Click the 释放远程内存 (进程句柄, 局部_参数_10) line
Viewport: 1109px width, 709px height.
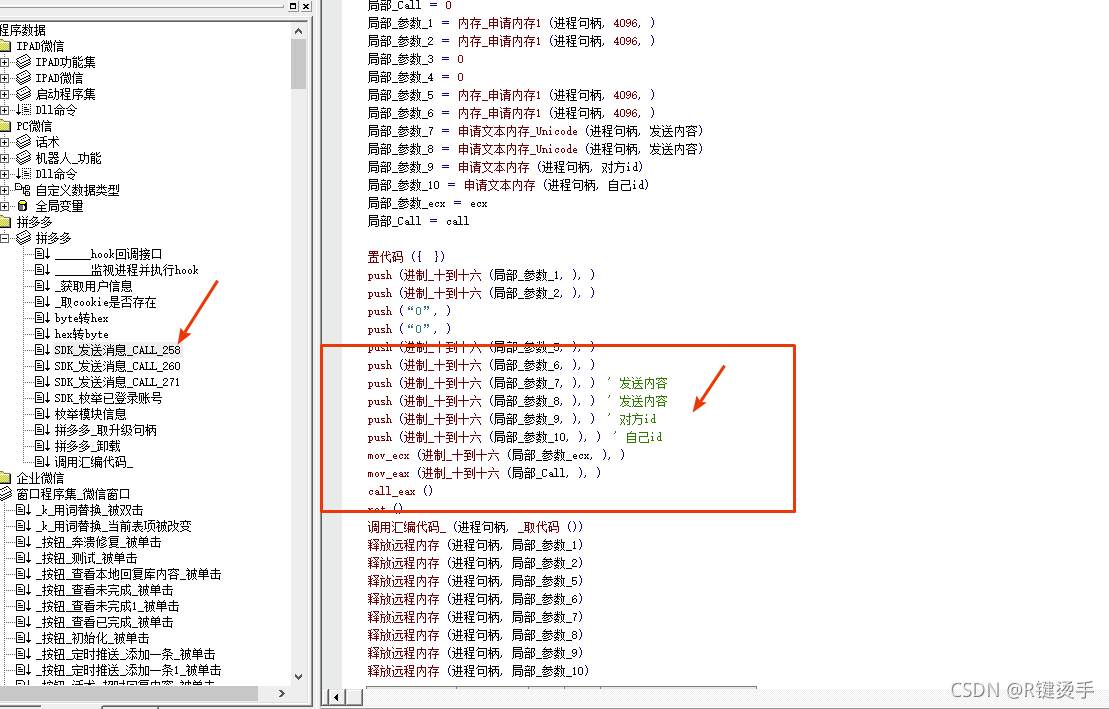[x=478, y=671]
